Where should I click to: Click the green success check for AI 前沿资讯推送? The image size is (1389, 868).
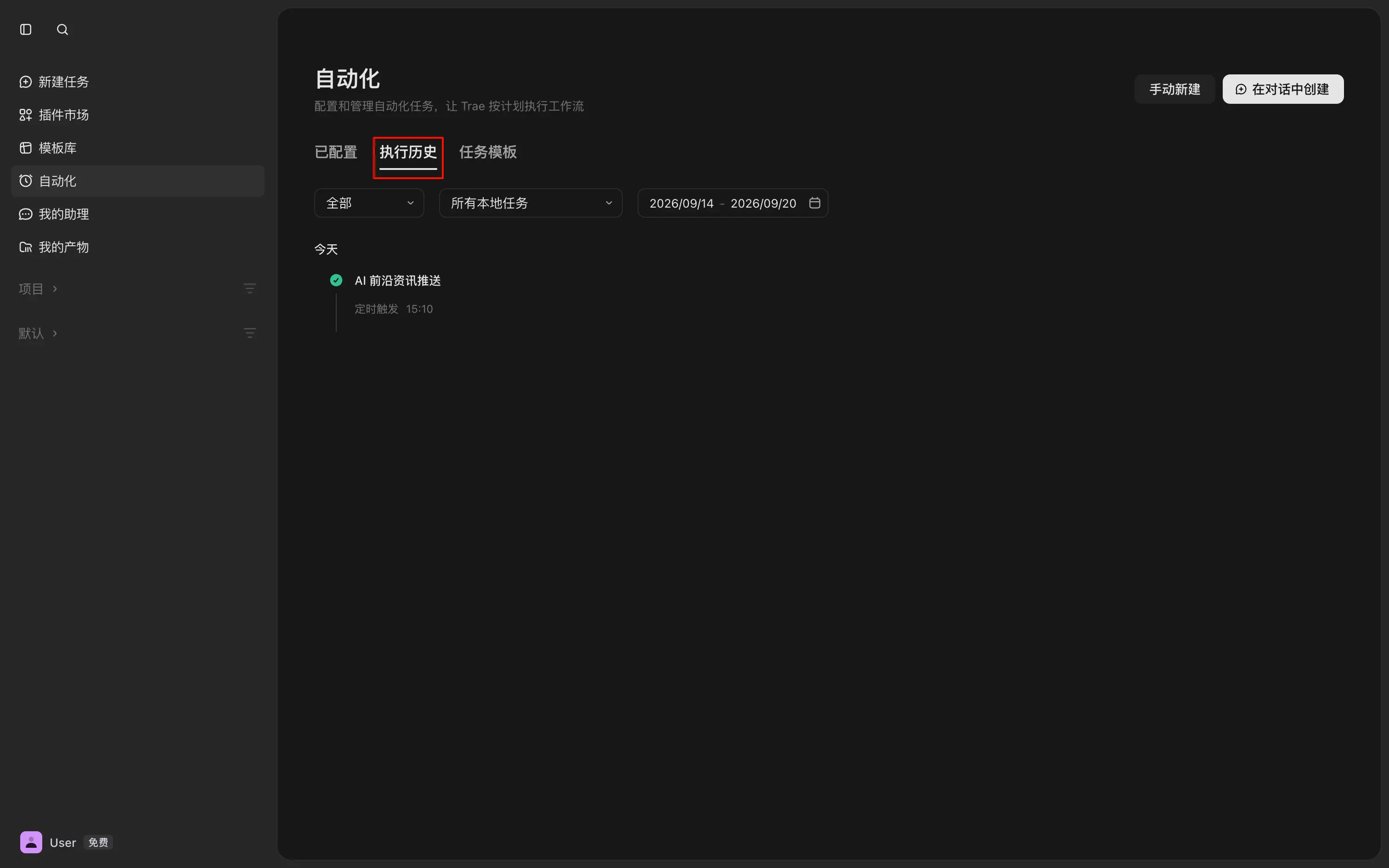pyautogui.click(x=336, y=280)
